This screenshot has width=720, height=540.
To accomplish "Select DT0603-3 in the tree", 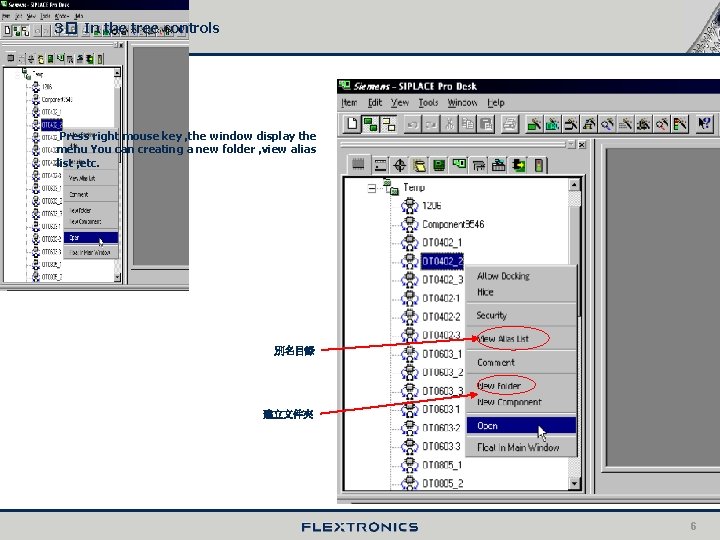I will coord(441,447).
